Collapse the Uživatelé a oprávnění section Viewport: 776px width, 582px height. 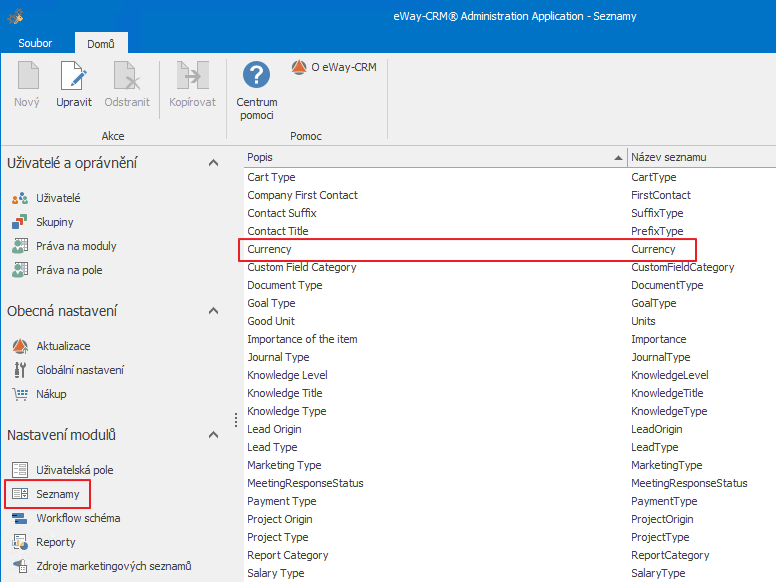(213, 163)
